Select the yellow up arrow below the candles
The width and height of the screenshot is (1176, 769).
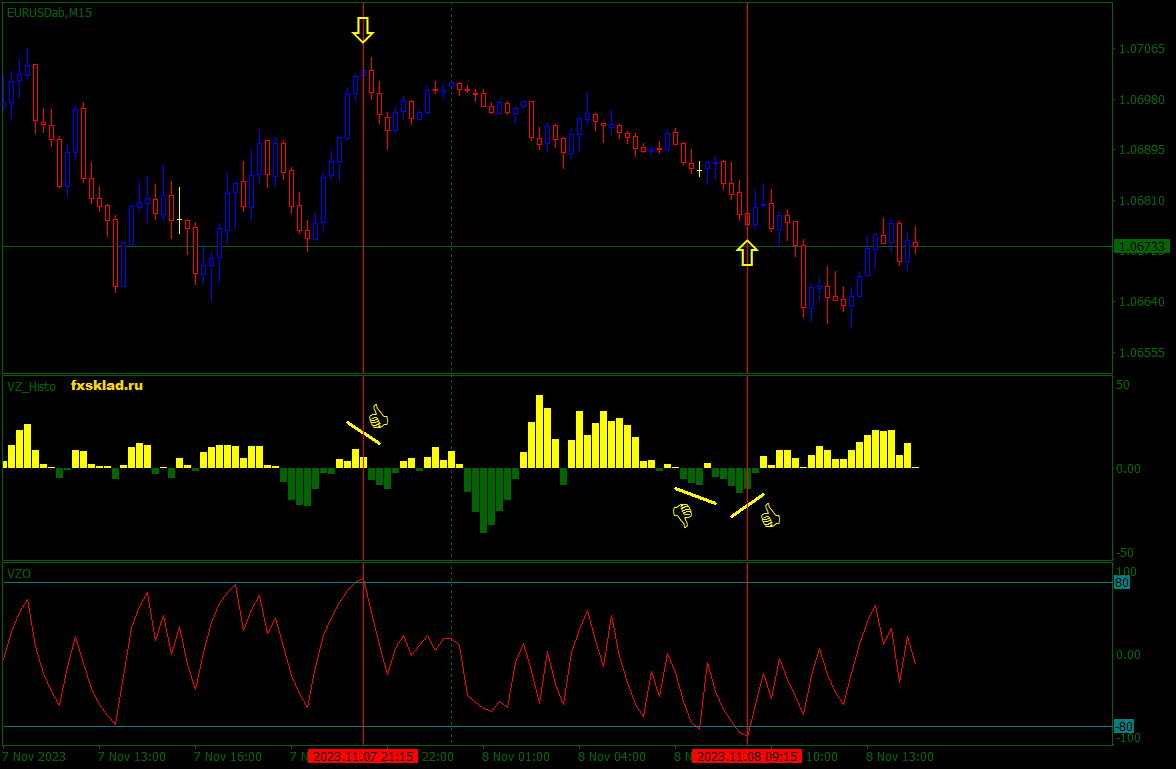(x=747, y=253)
